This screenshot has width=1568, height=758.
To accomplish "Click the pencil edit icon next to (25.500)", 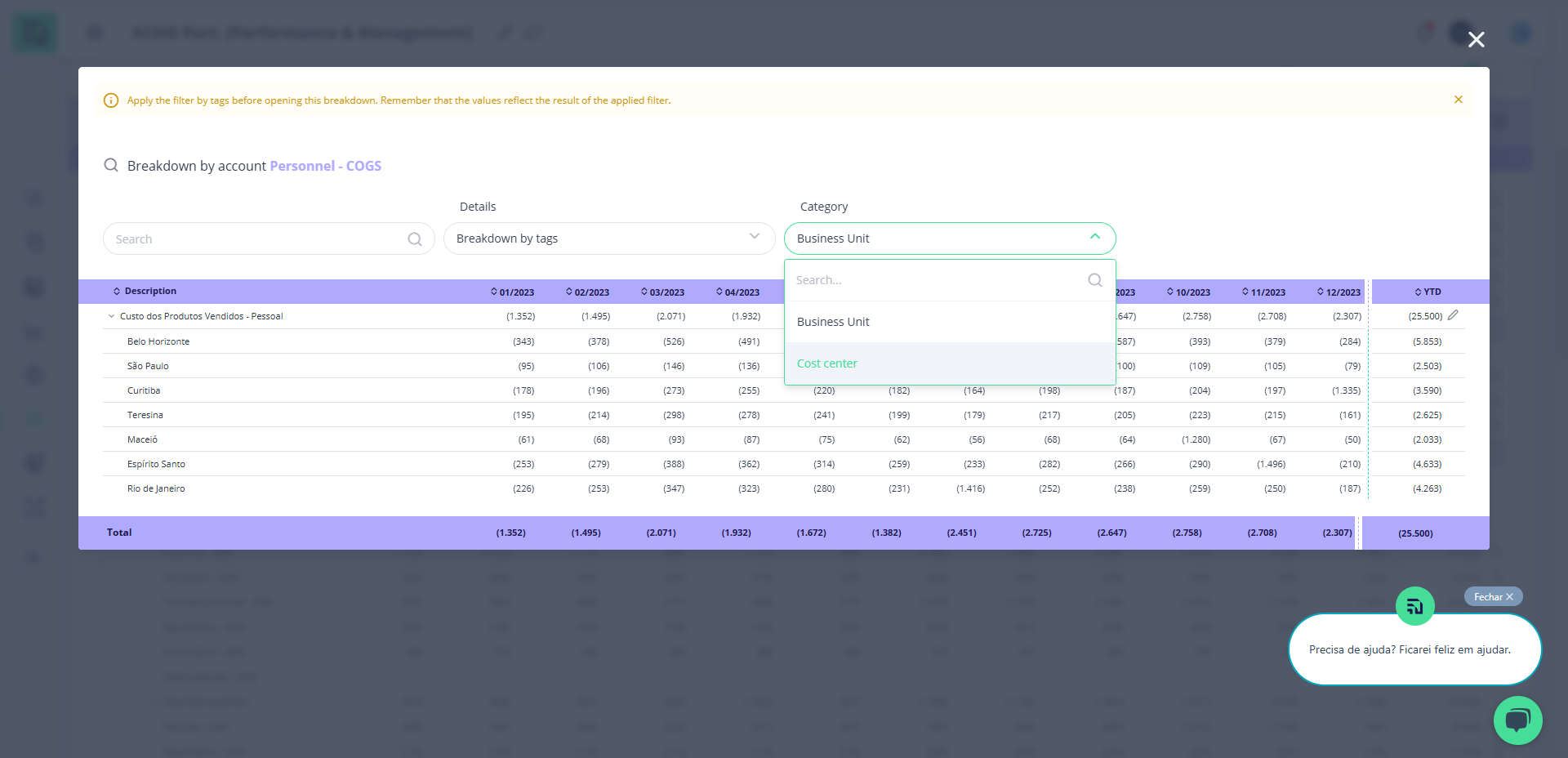I will pyautogui.click(x=1453, y=315).
